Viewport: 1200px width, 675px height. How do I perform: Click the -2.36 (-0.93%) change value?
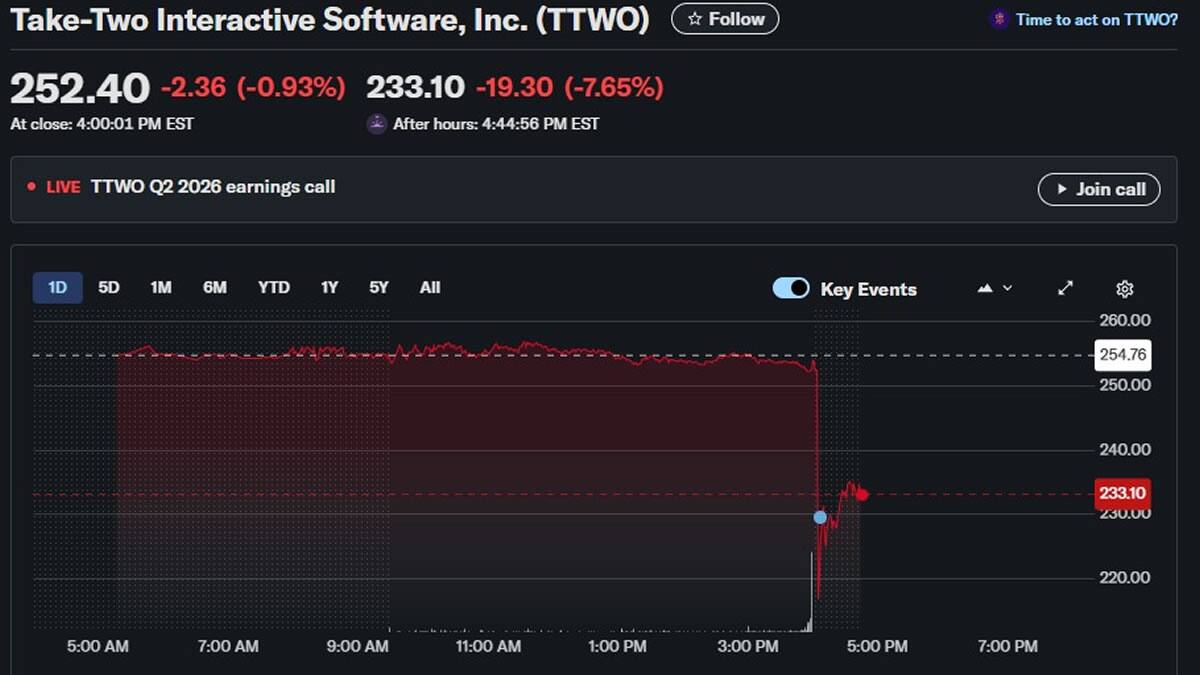click(x=253, y=88)
